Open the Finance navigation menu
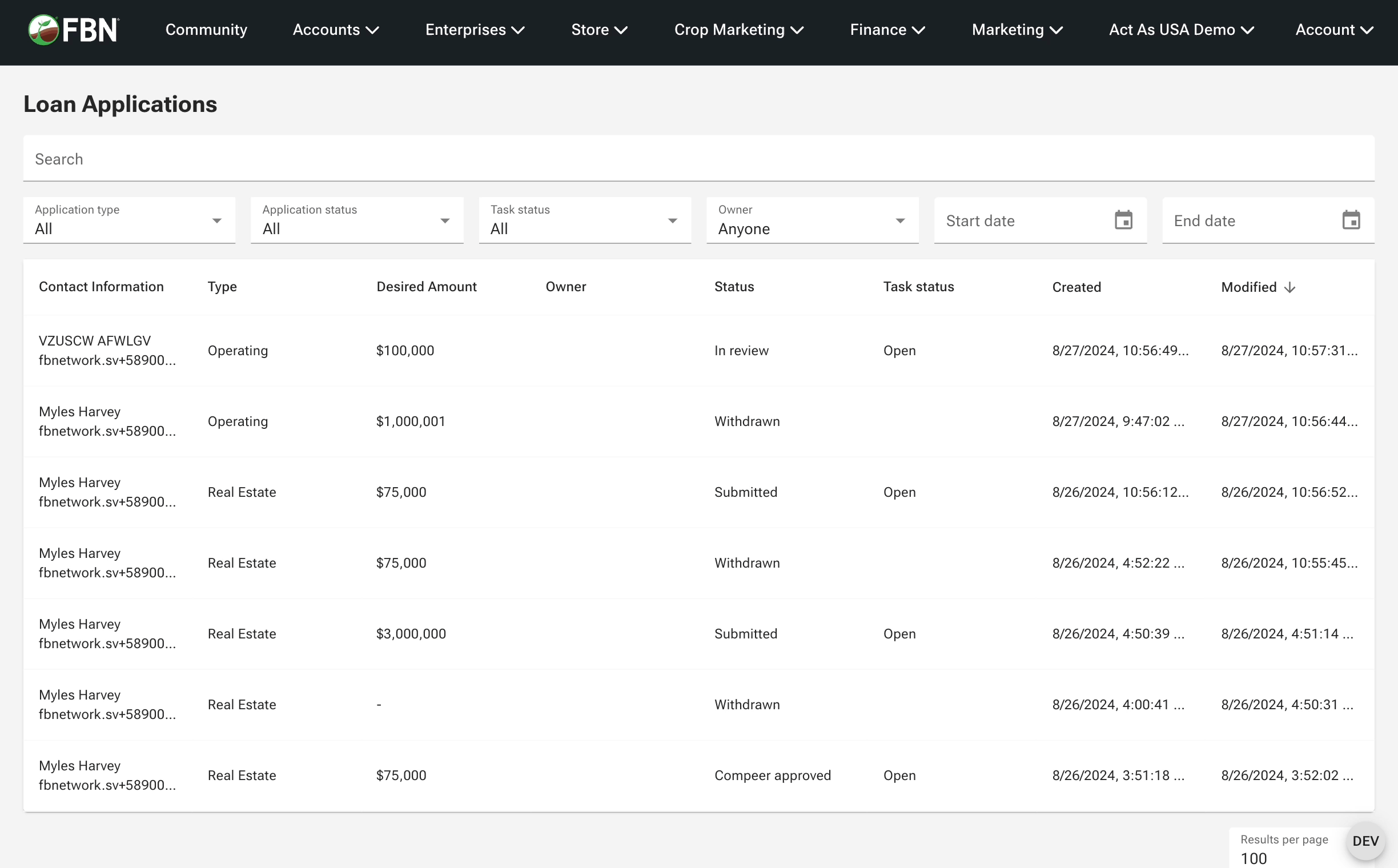Image resolution: width=1398 pixels, height=868 pixels. coord(887,30)
